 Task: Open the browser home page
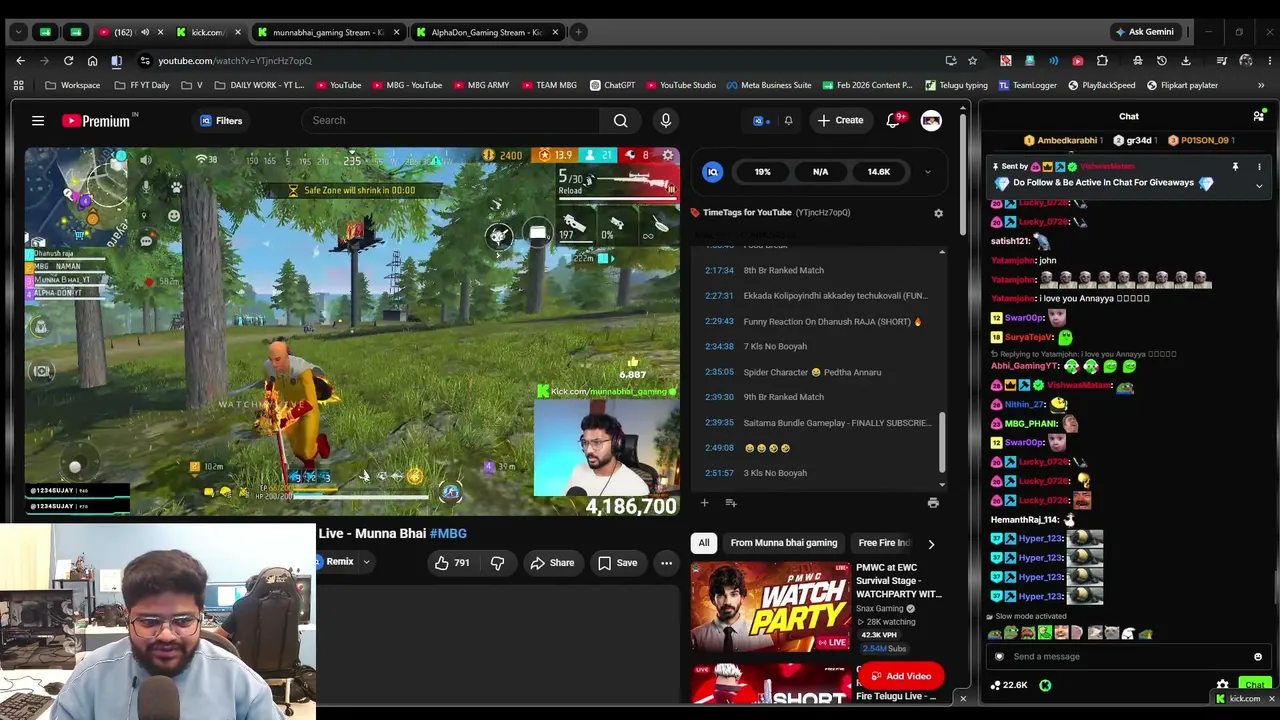[92, 61]
